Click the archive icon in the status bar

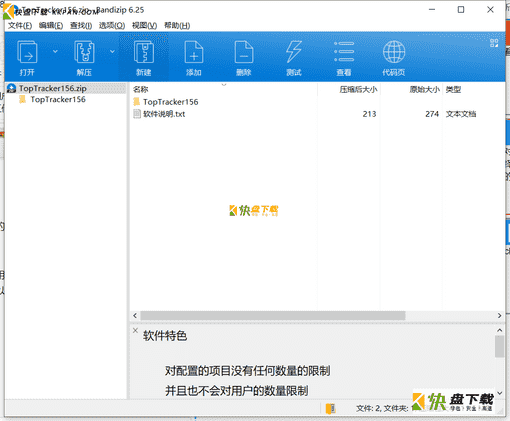[x=331, y=408]
